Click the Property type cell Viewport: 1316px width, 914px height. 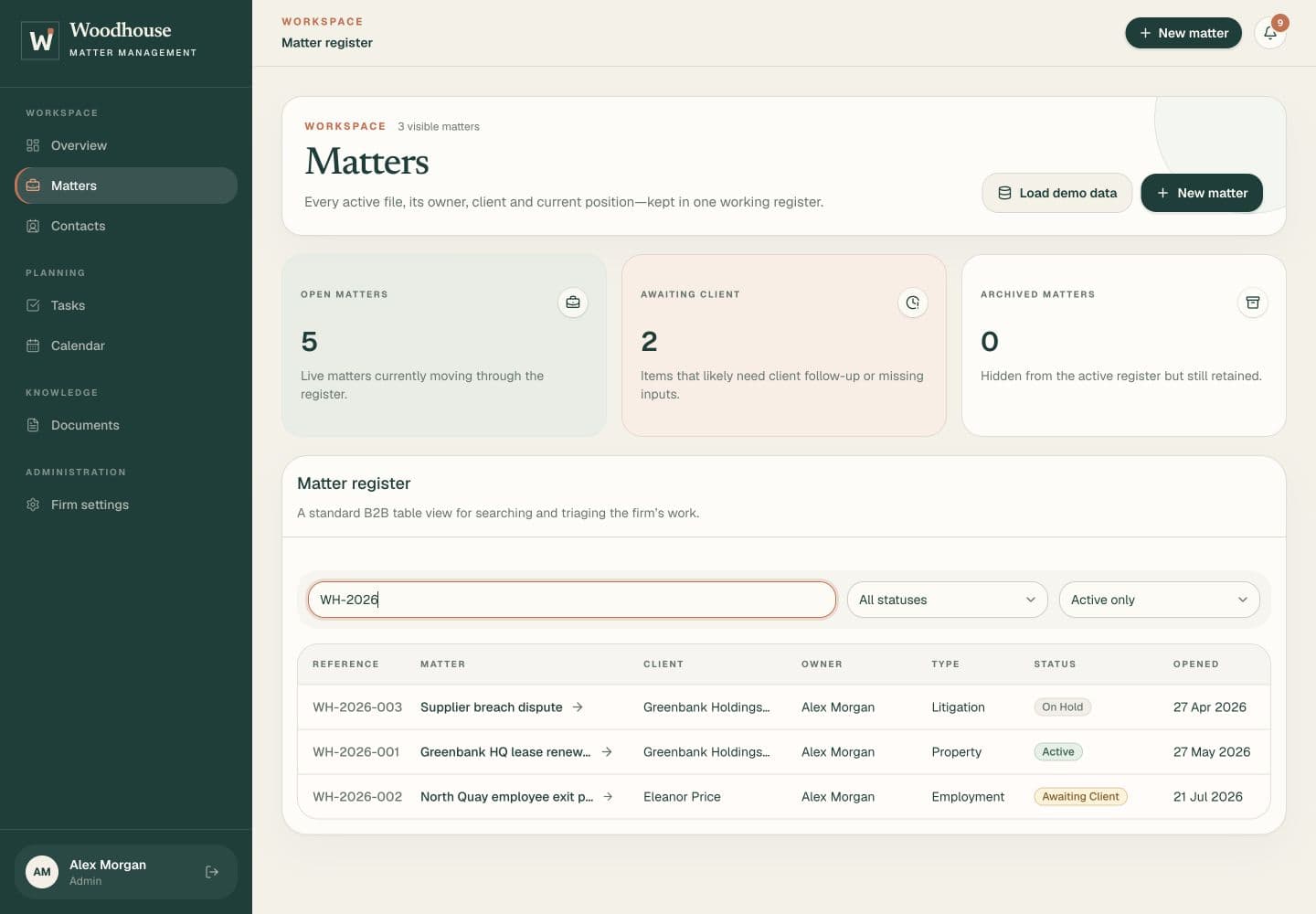pyautogui.click(x=956, y=752)
